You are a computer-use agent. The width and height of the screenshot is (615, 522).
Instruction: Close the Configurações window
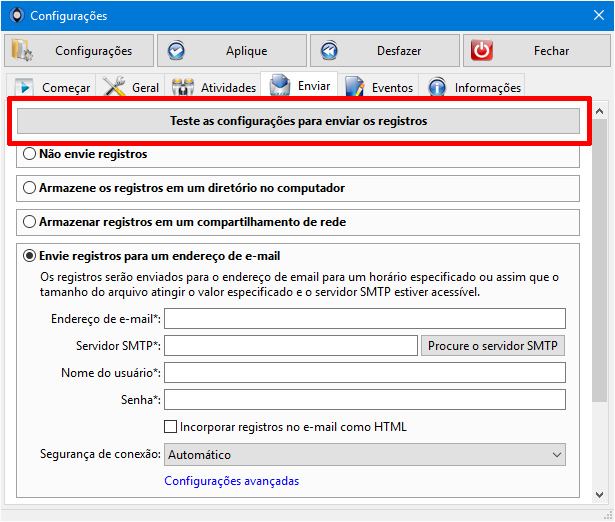599,15
